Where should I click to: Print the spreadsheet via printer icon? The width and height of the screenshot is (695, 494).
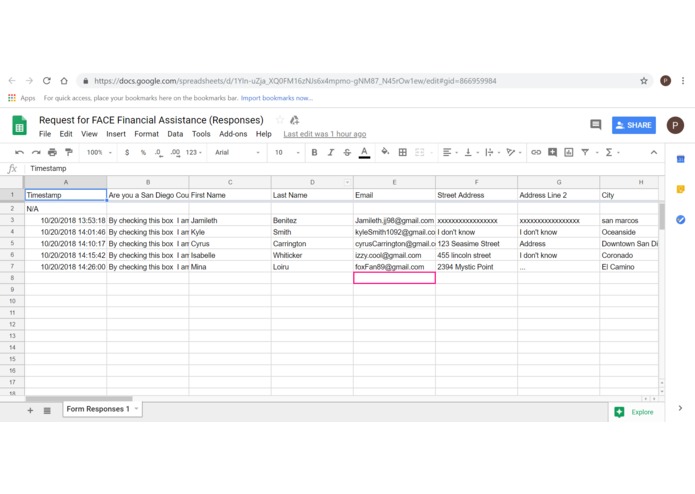(52, 152)
